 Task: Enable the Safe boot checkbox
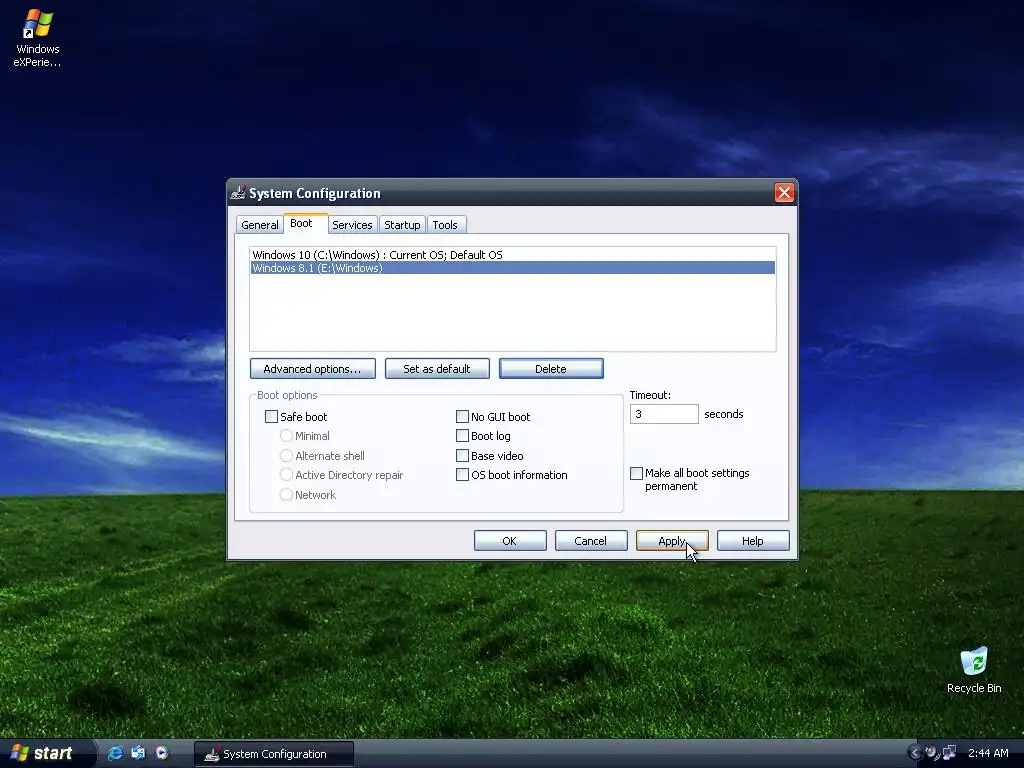pyautogui.click(x=271, y=417)
